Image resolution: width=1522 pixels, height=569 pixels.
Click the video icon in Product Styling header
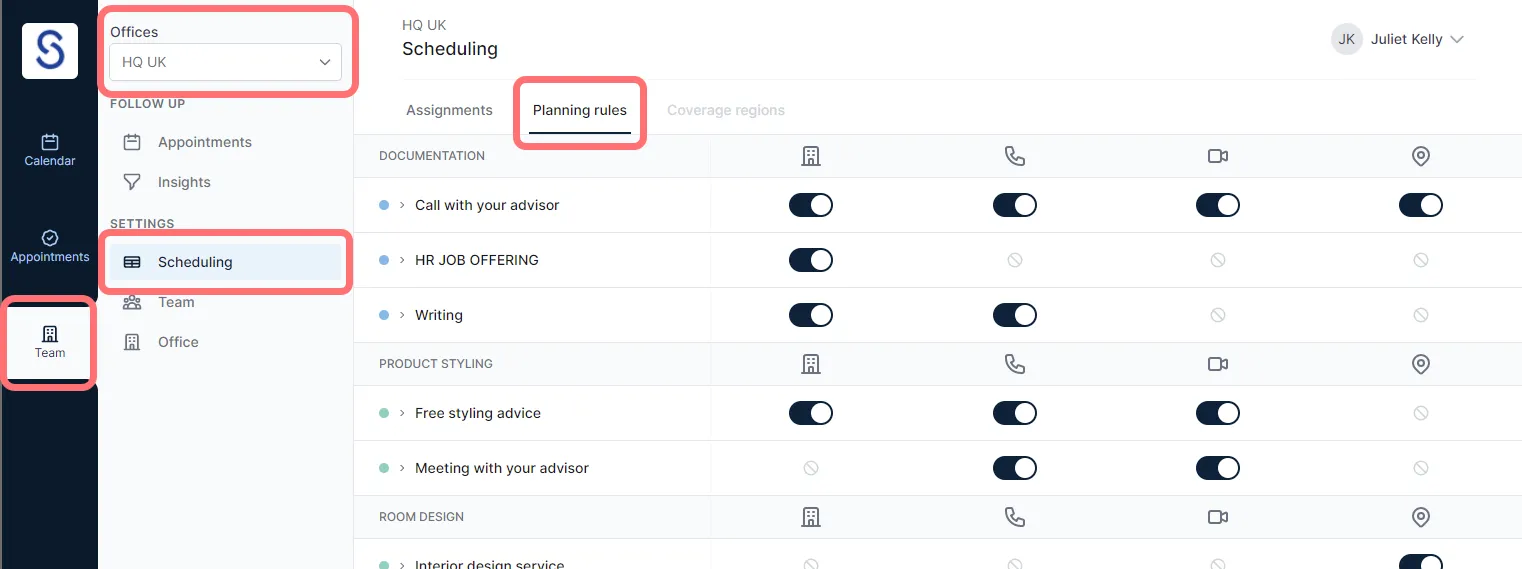click(x=1218, y=364)
